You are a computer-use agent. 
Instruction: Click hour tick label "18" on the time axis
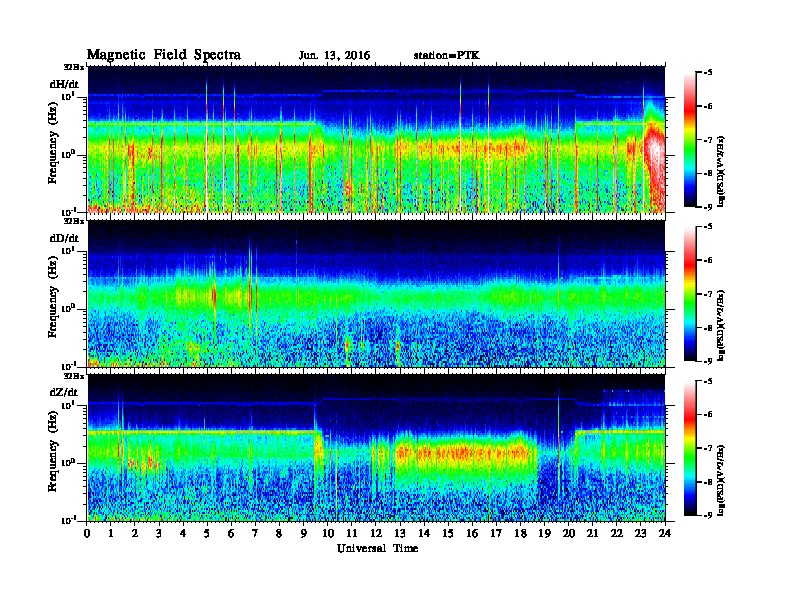coord(520,533)
